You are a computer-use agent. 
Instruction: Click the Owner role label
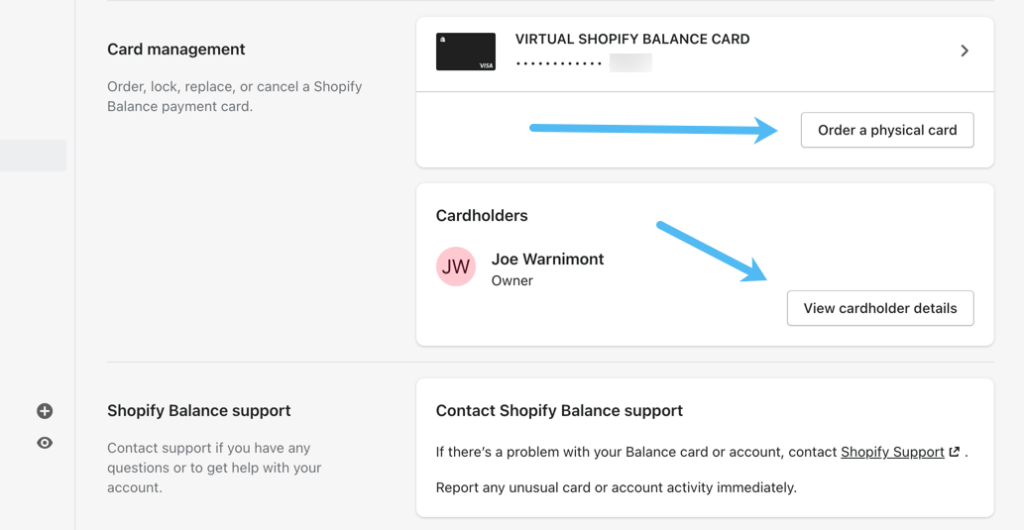[x=512, y=281]
